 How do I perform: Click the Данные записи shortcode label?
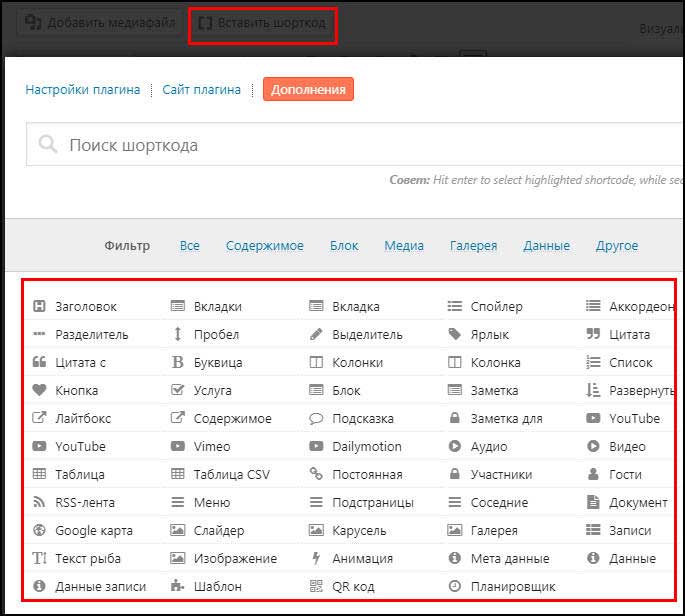point(100,586)
